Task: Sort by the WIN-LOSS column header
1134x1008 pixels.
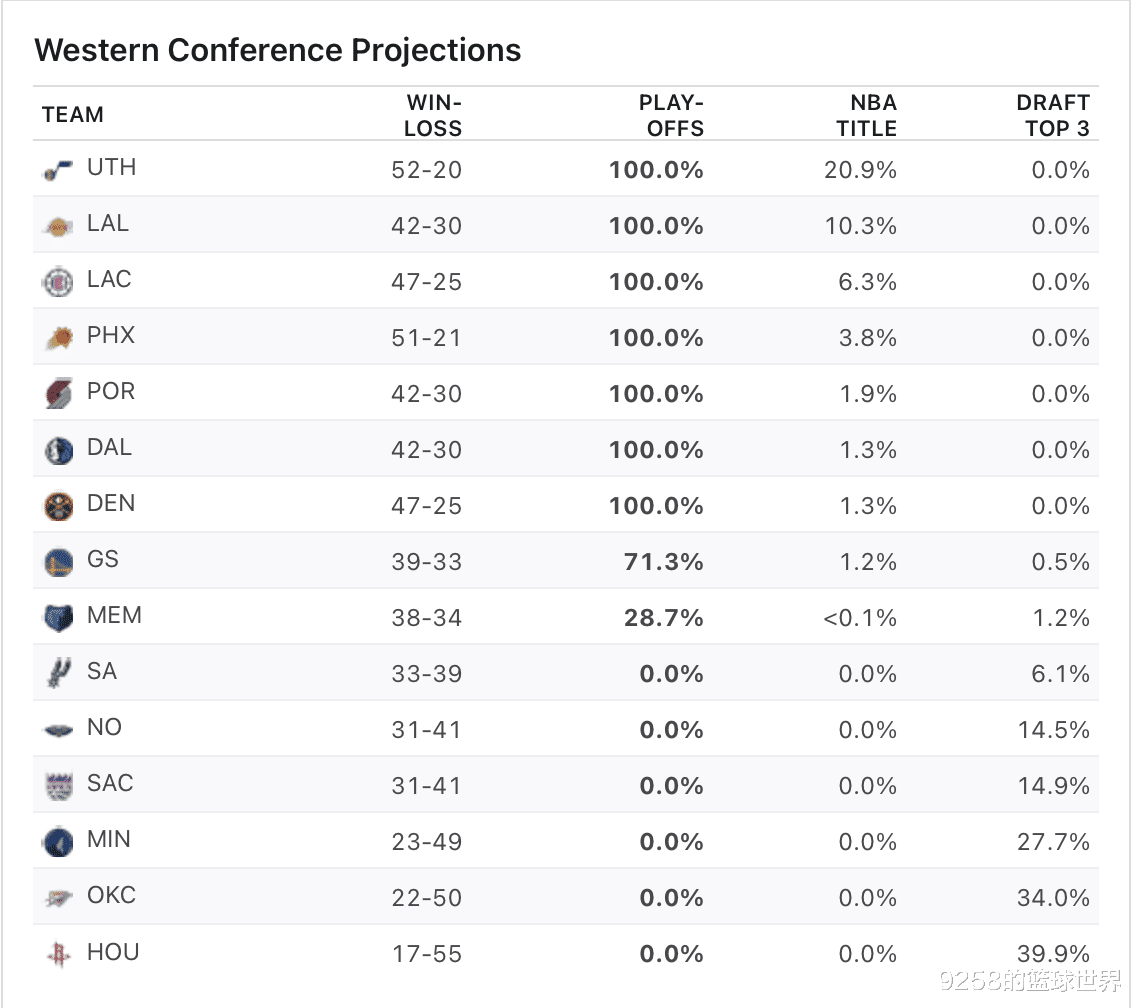Action: [433, 115]
